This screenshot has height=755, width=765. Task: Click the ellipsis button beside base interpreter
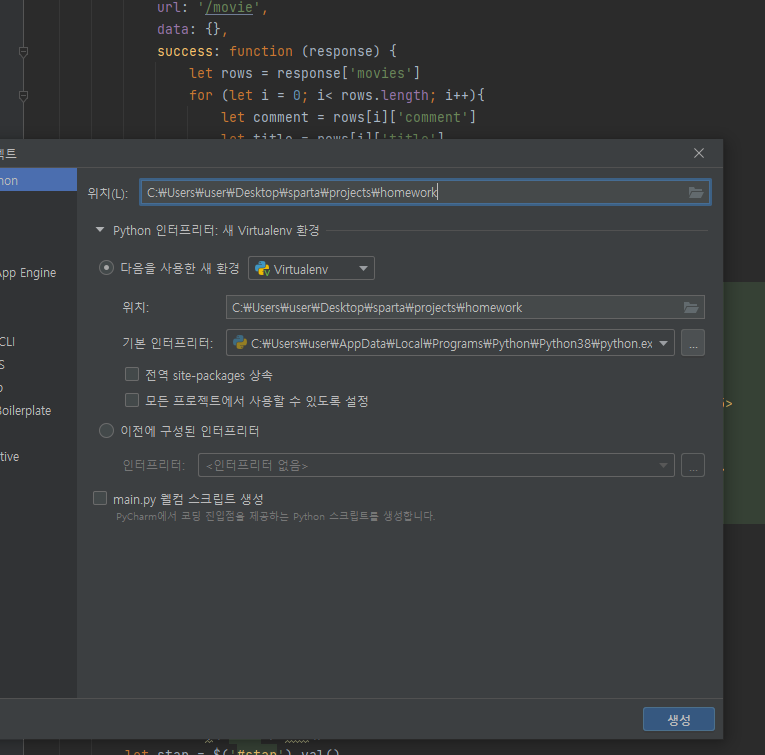click(693, 343)
